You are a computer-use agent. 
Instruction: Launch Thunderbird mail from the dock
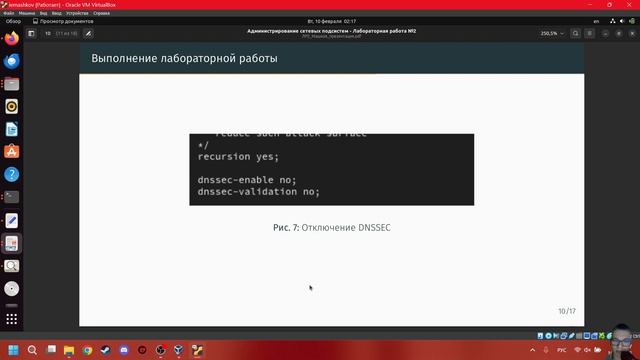tap(11, 61)
